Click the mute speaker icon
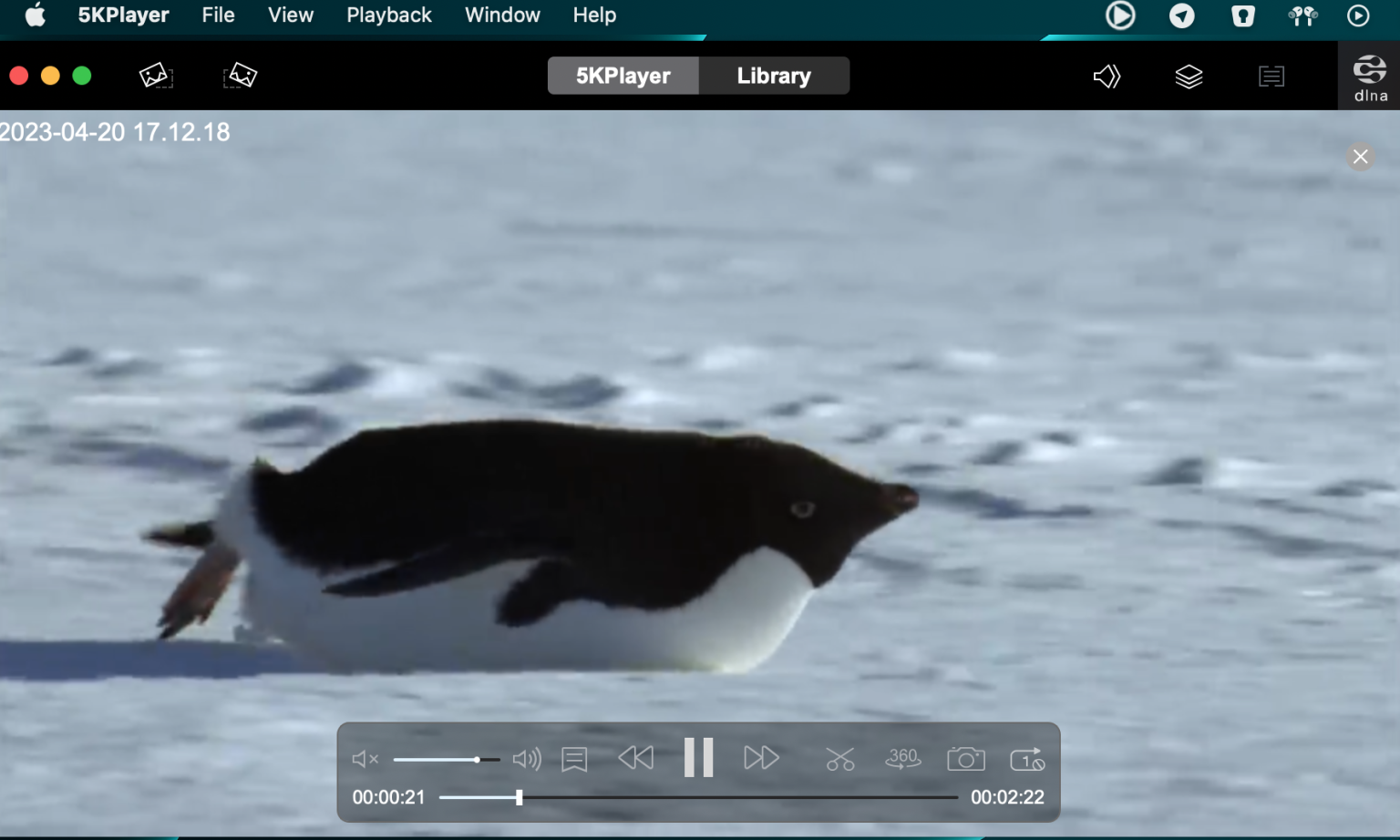The image size is (1400, 840). tap(365, 759)
